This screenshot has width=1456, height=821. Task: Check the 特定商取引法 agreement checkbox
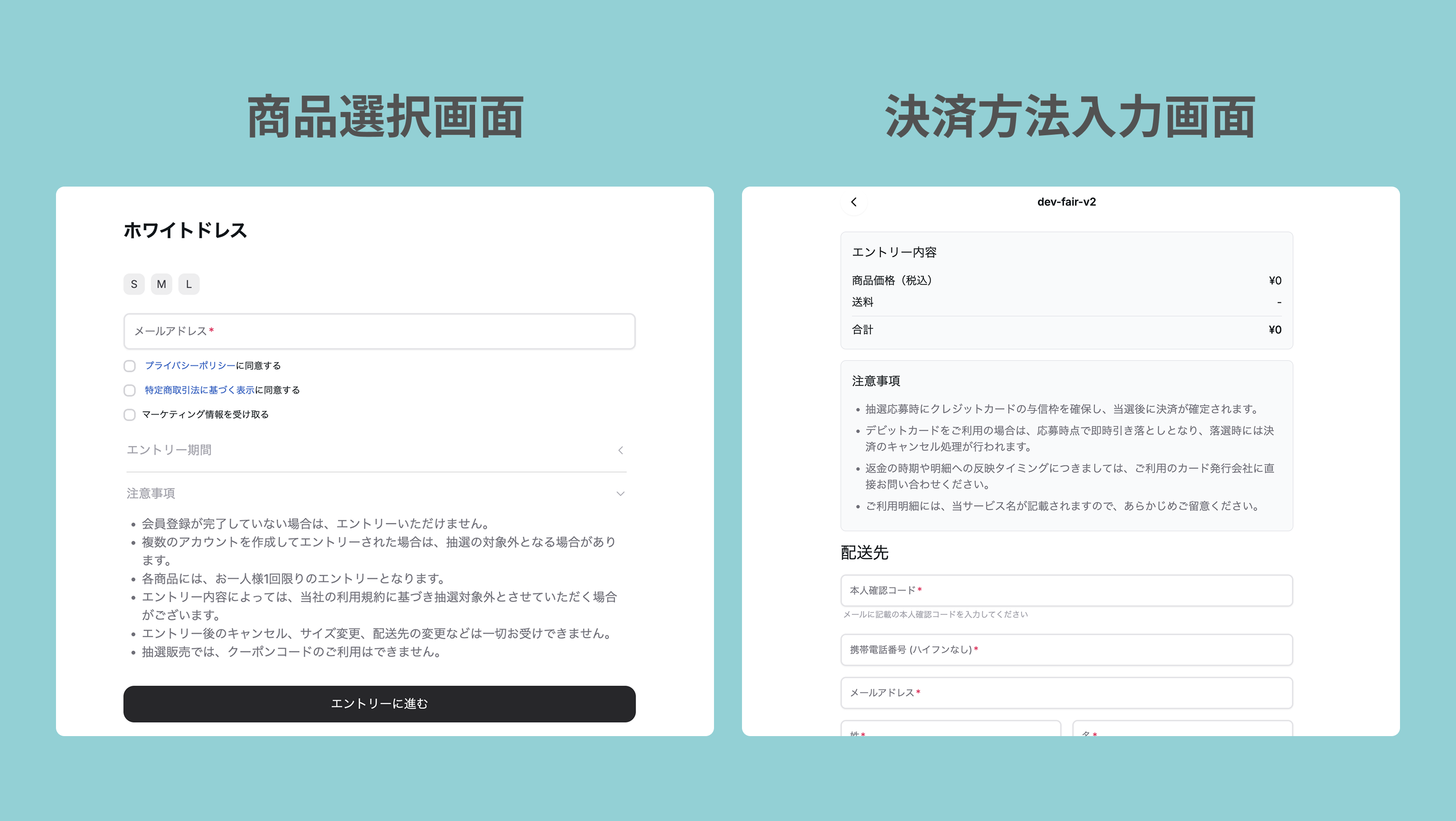[x=129, y=390]
